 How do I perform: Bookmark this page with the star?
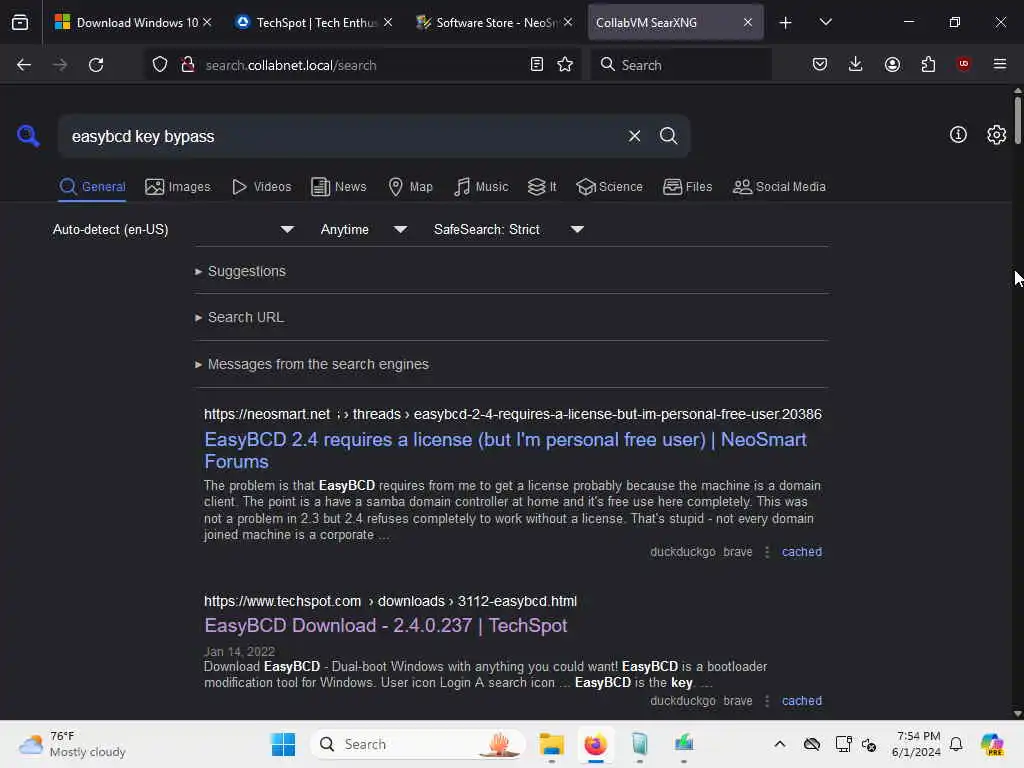565,65
